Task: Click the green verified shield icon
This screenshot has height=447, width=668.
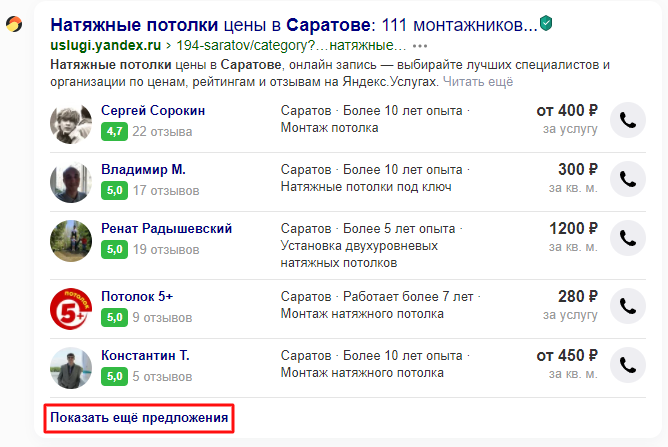Action: tap(546, 23)
